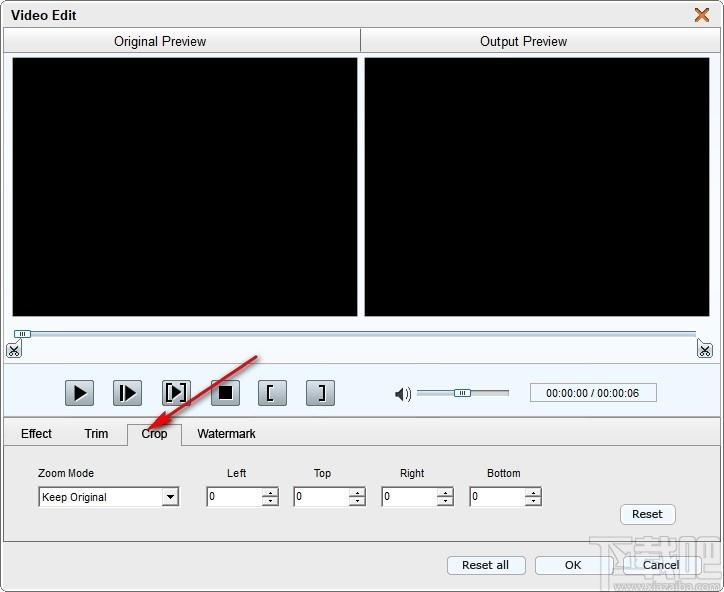
Task: Click the Original Preview header
Action: (182, 42)
